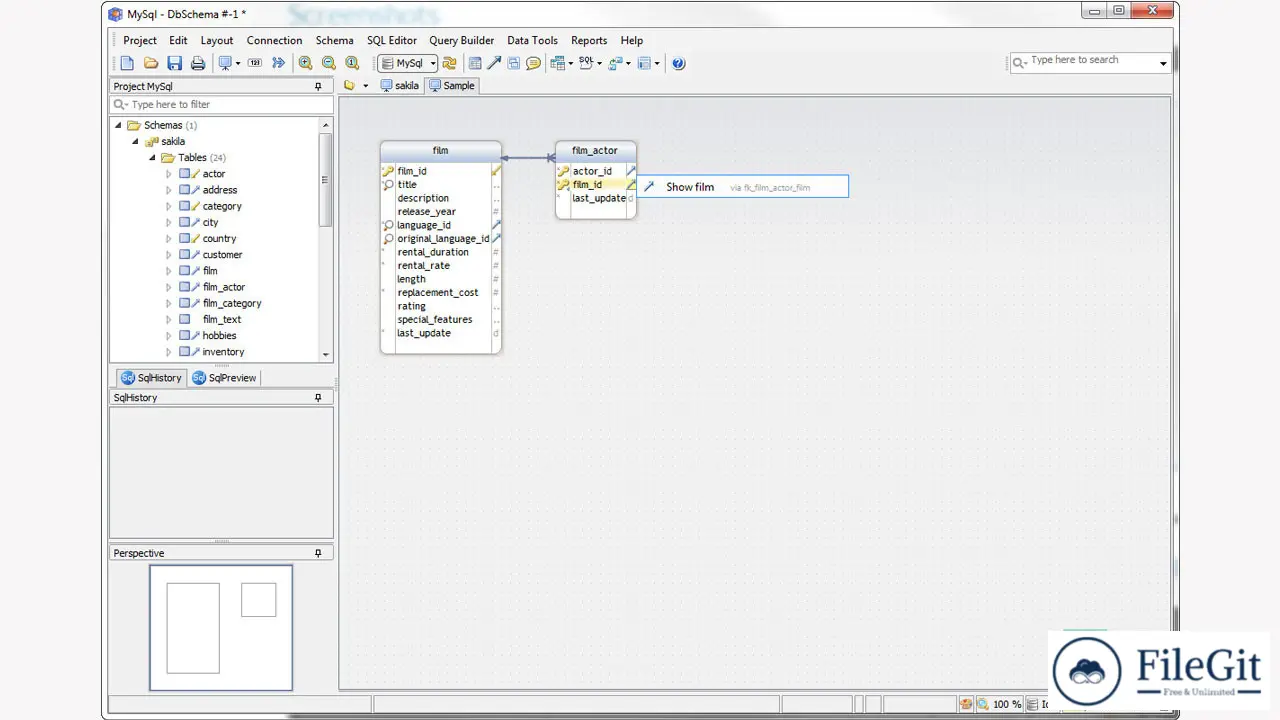
Task: Click the film_actor table header in diagram
Action: pos(595,151)
